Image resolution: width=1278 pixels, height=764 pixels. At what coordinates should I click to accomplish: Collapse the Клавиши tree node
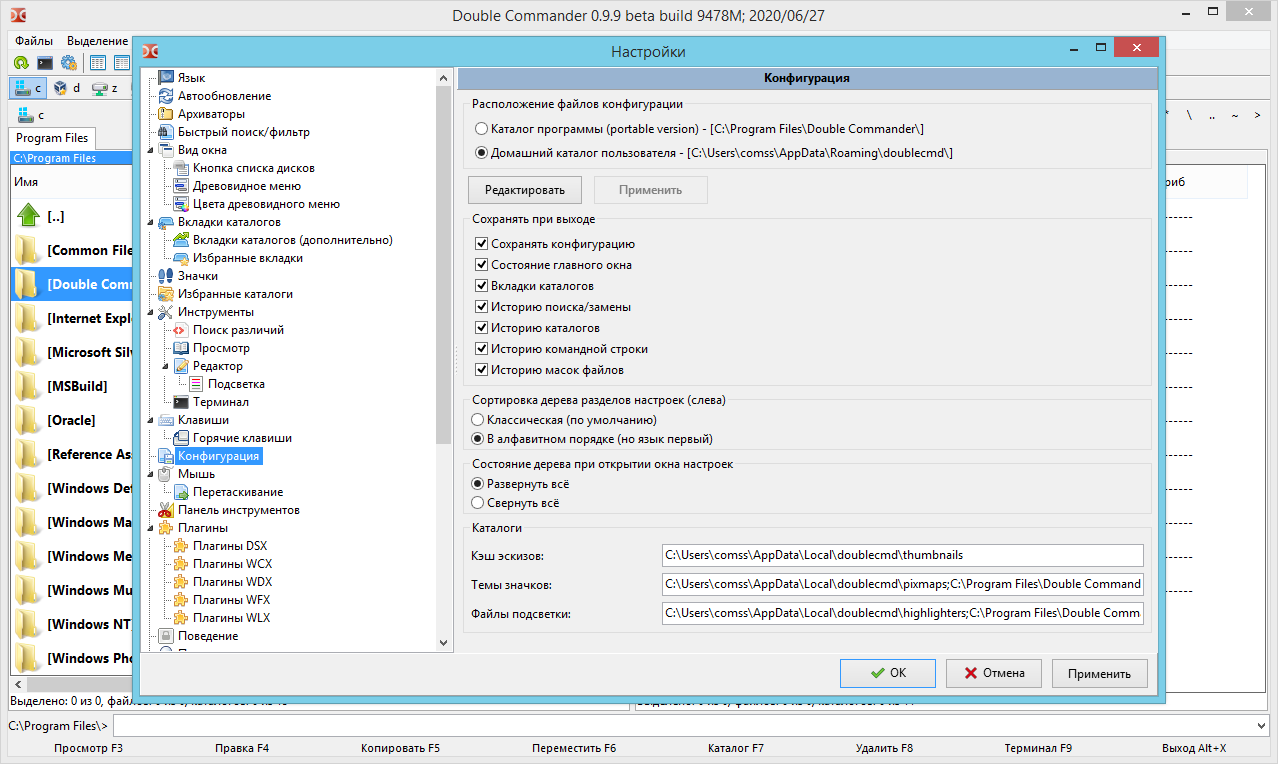[x=151, y=420]
